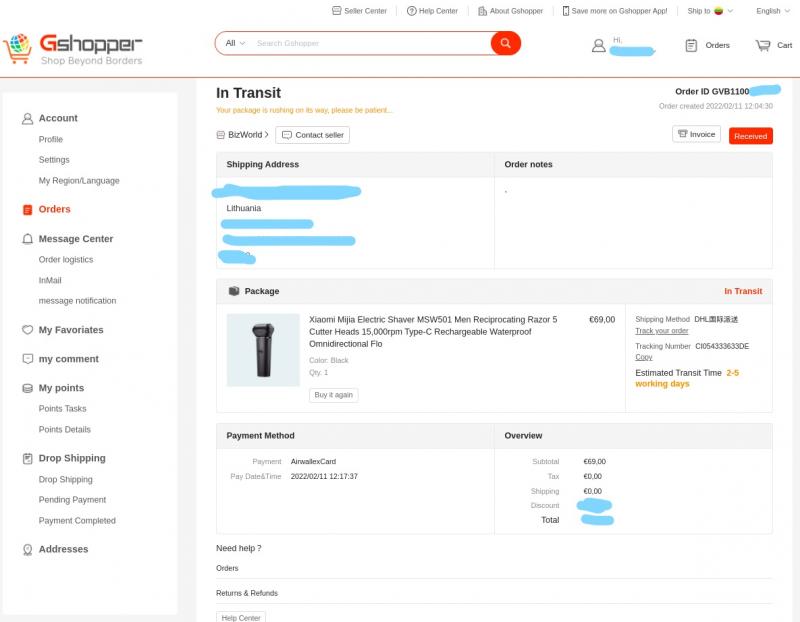Click the Lithuania address text

(x=244, y=208)
